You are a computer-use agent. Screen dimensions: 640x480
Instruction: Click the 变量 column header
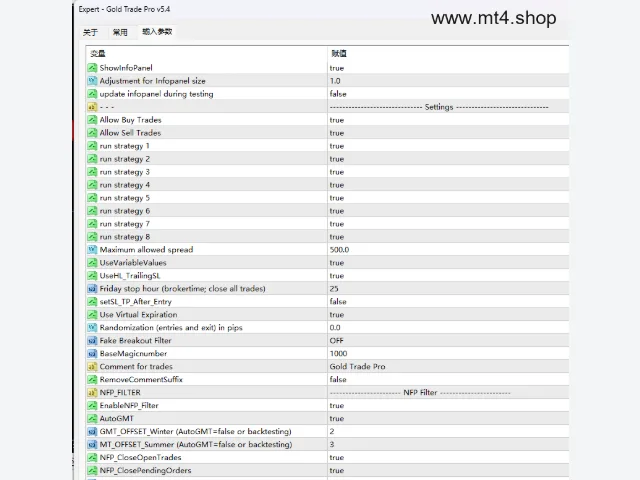[x=98, y=53]
